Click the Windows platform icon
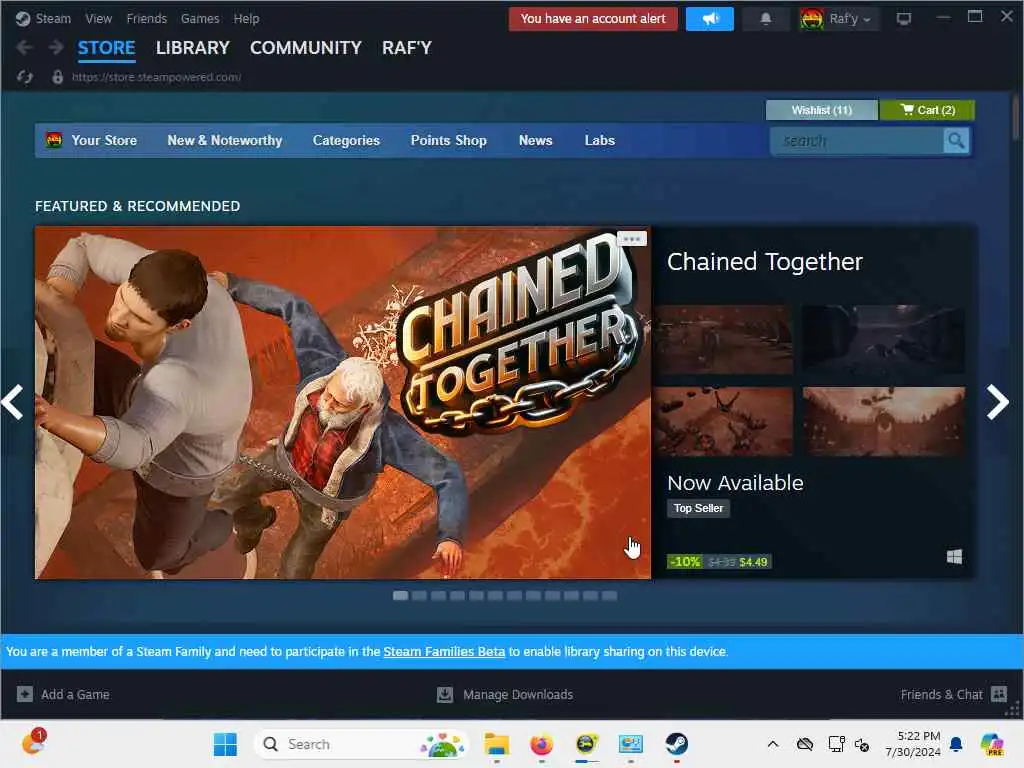The height and width of the screenshot is (768, 1024). (954, 556)
